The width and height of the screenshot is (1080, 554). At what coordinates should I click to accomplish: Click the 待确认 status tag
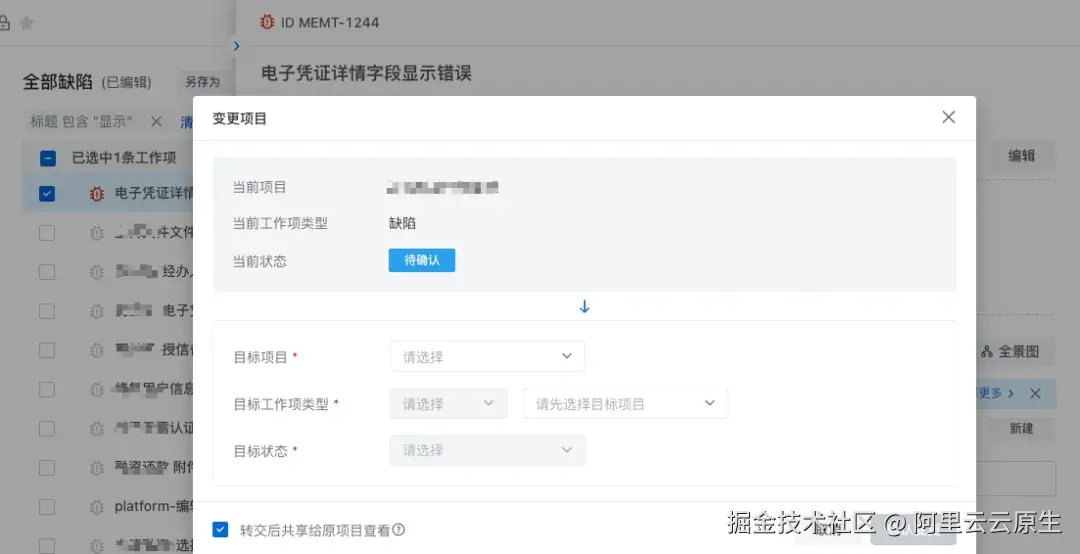(422, 260)
